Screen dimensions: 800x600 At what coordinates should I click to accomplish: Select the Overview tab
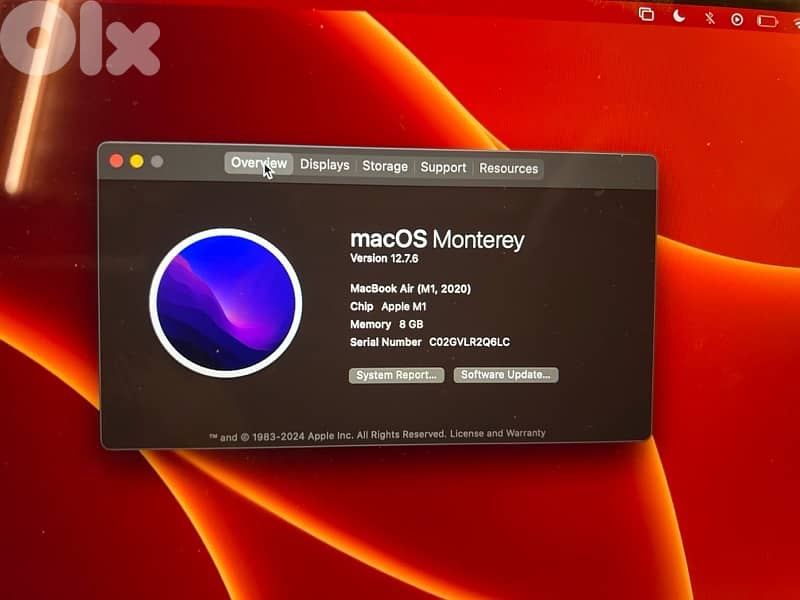258,163
